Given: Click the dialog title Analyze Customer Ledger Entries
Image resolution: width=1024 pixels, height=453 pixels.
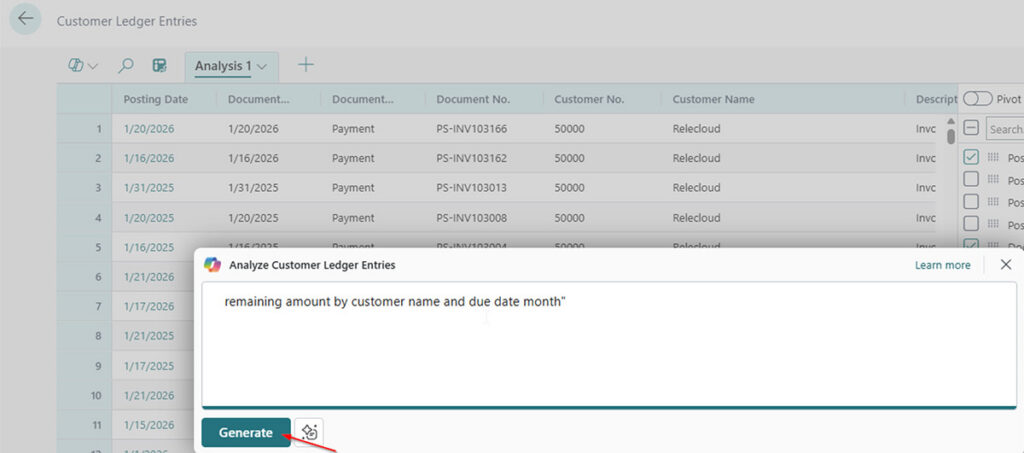Looking at the screenshot, I should tap(312, 265).
